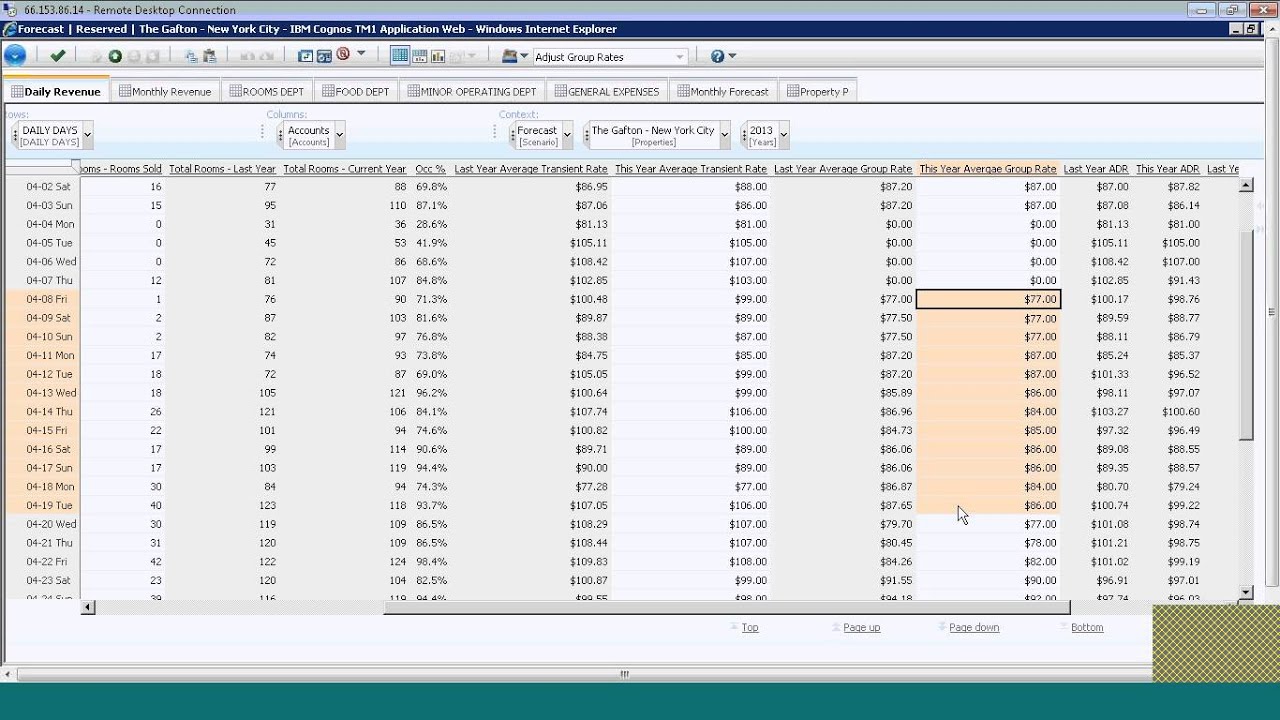Screen dimensions: 1280x720
Task: Click the Occ % column header
Action: click(x=430, y=169)
